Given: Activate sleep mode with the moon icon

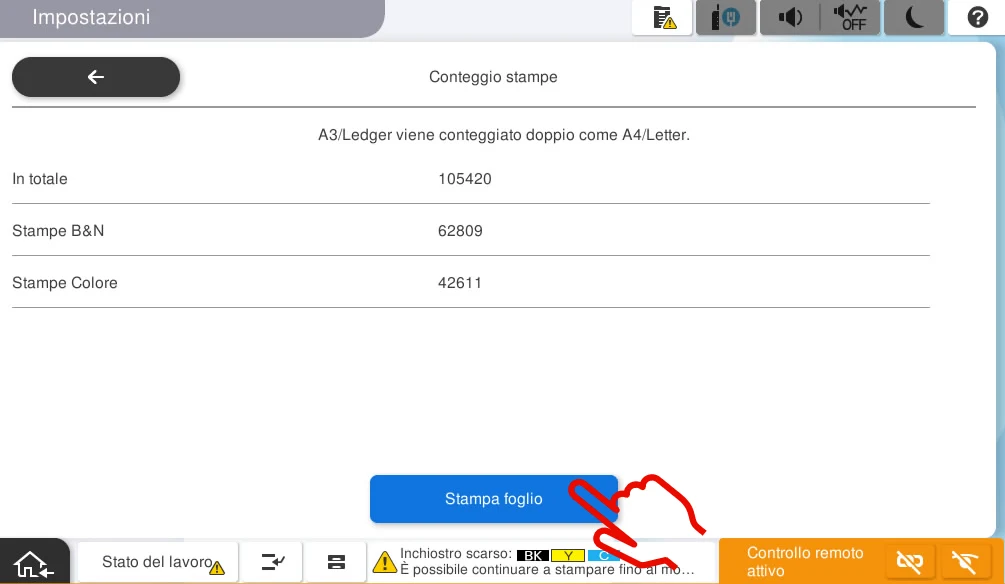Looking at the screenshot, I should point(914,17).
